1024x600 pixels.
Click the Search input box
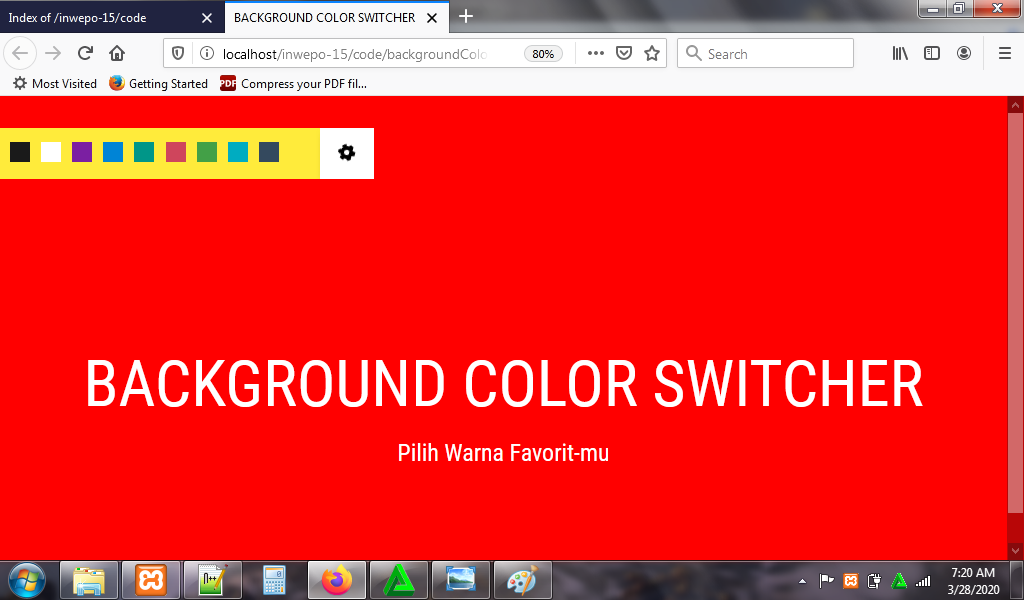[x=765, y=54]
